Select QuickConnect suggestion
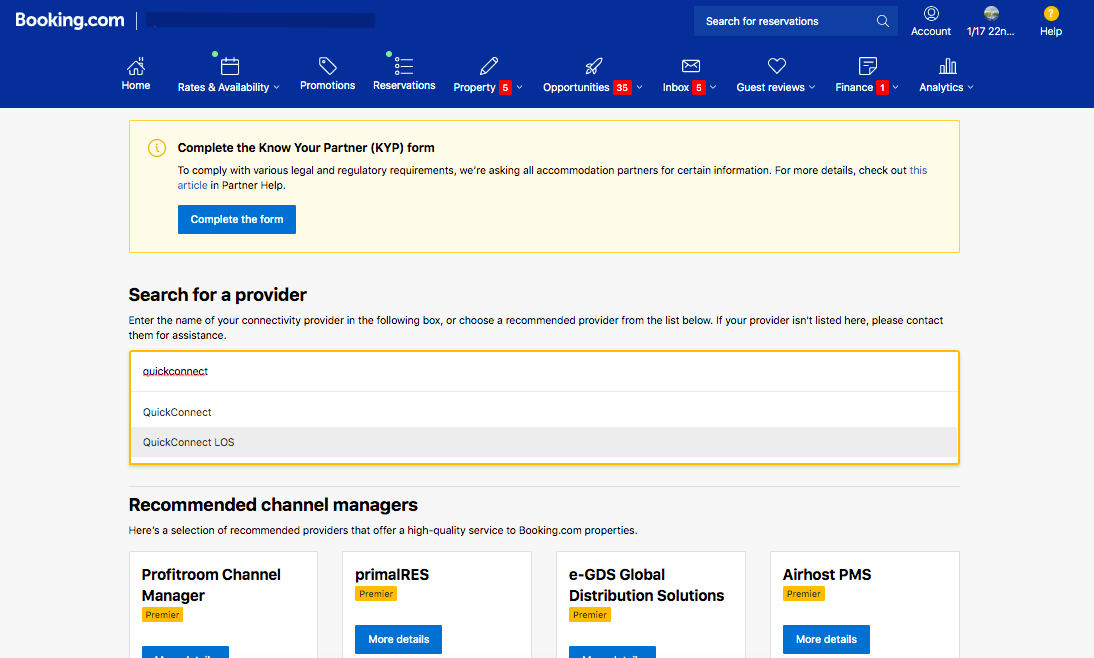The image size is (1094, 658). [544, 412]
